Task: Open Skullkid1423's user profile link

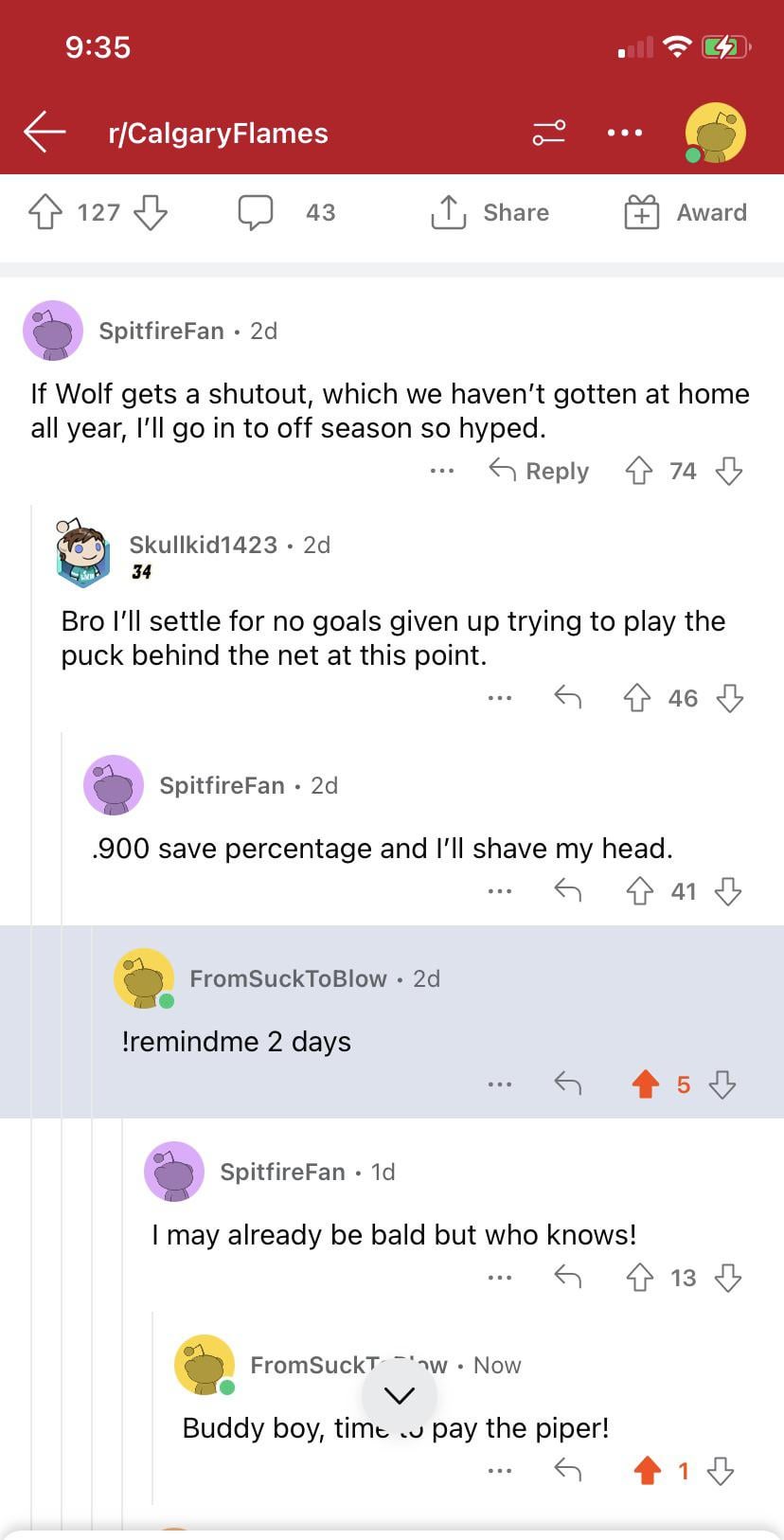Action: coord(203,545)
